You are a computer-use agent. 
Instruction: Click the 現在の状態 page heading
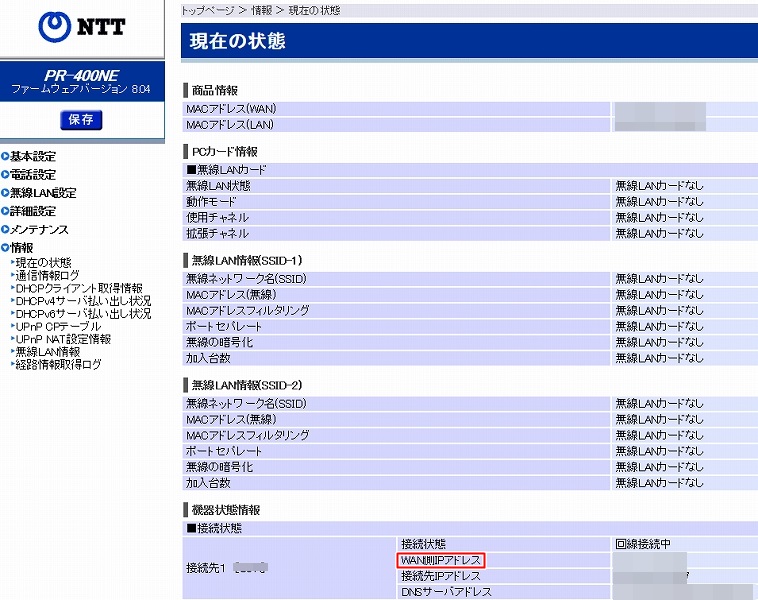click(x=237, y=41)
